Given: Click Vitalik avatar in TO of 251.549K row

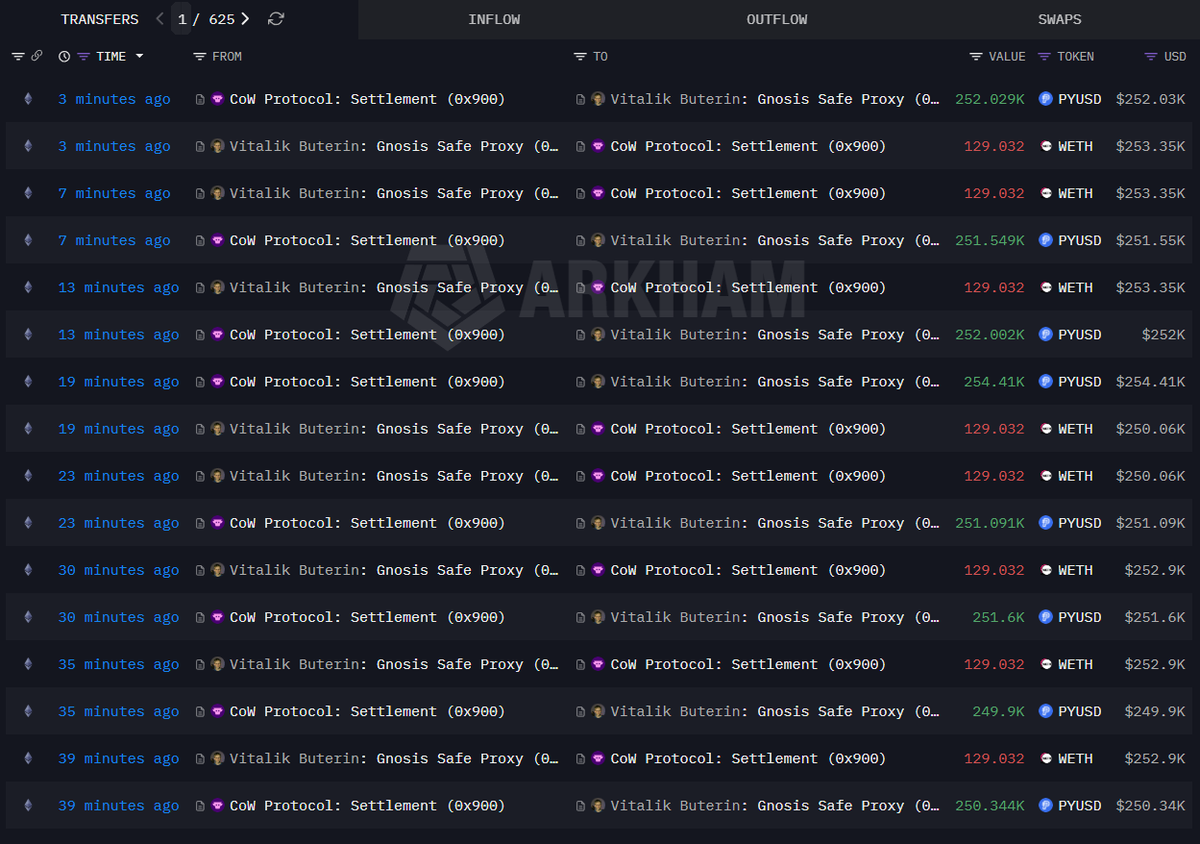Looking at the screenshot, I should point(598,241).
